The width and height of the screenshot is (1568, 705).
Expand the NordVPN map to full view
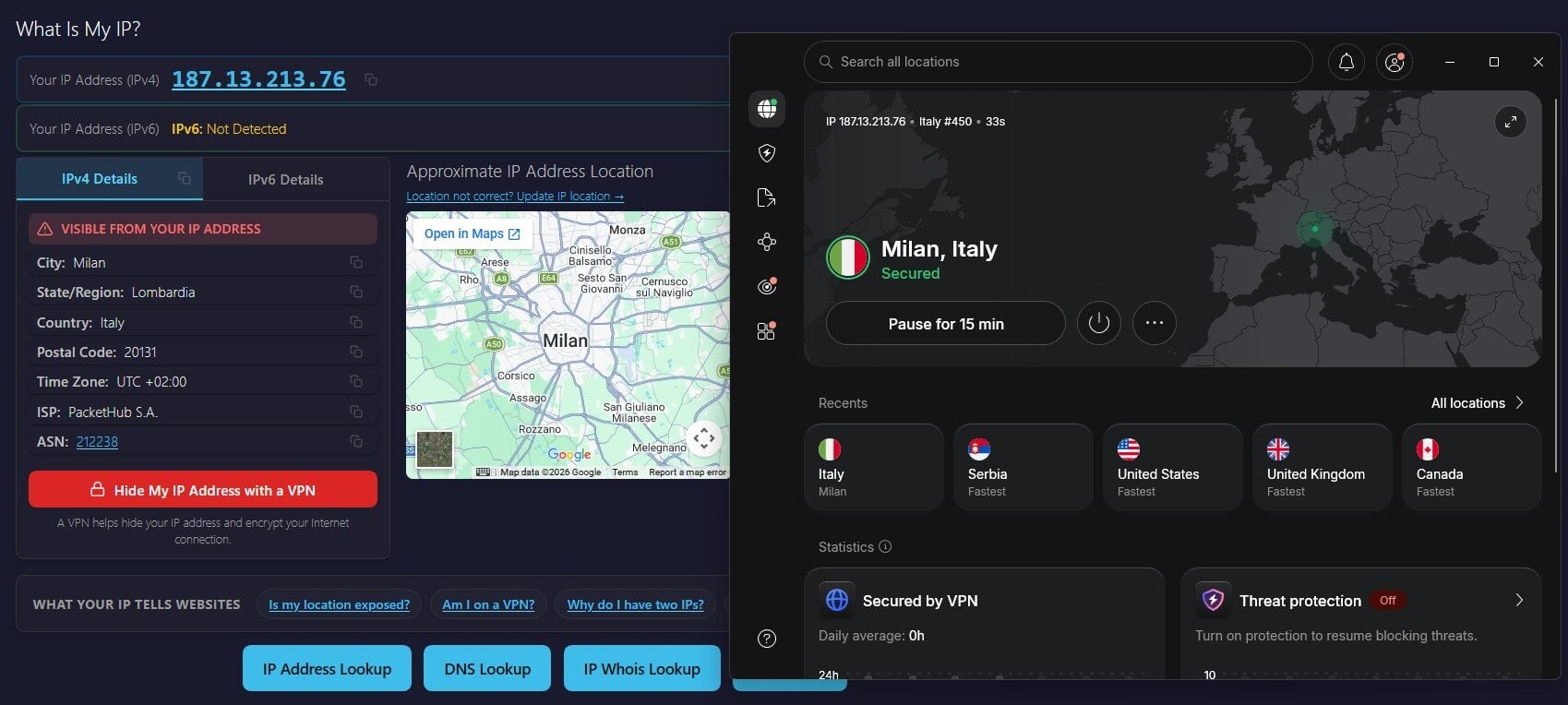pyautogui.click(x=1511, y=122)
